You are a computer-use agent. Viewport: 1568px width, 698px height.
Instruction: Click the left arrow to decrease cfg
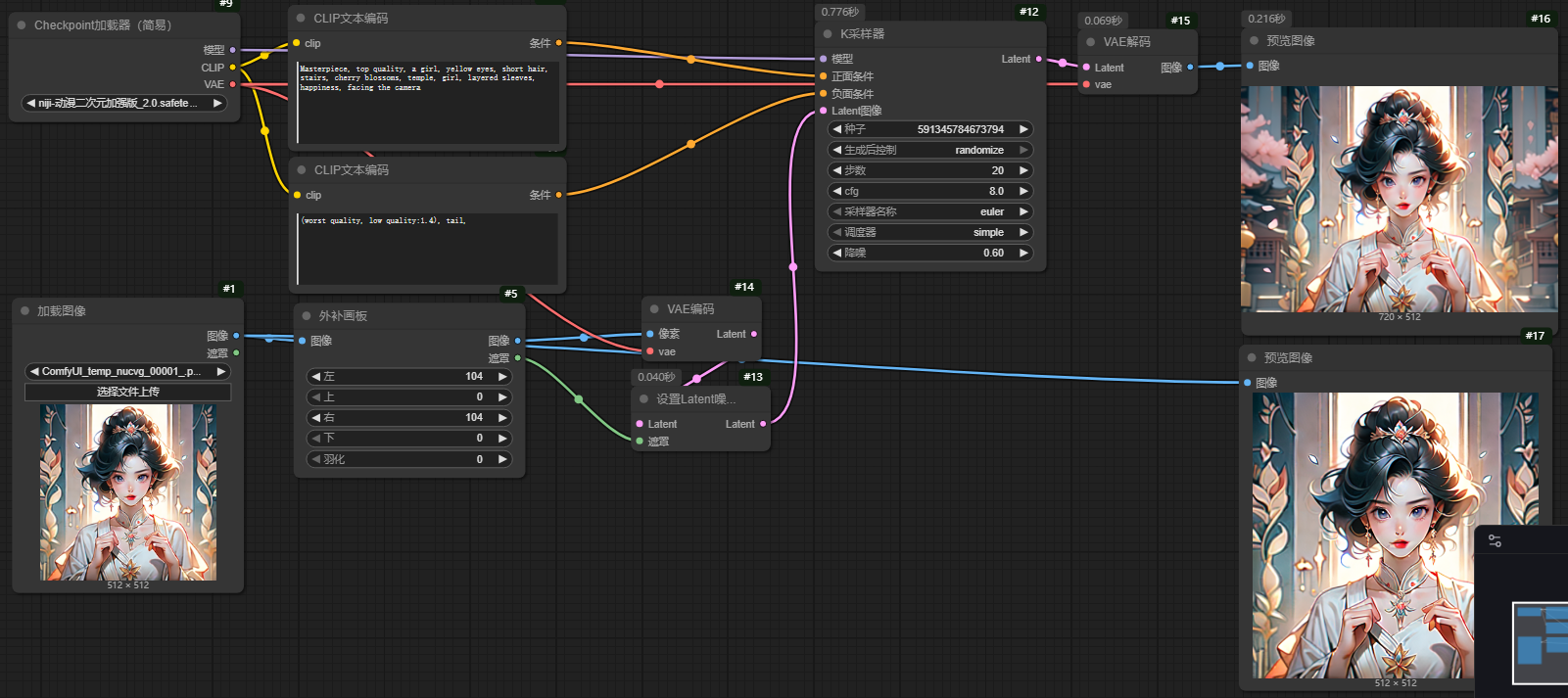(x=836, y=191)
